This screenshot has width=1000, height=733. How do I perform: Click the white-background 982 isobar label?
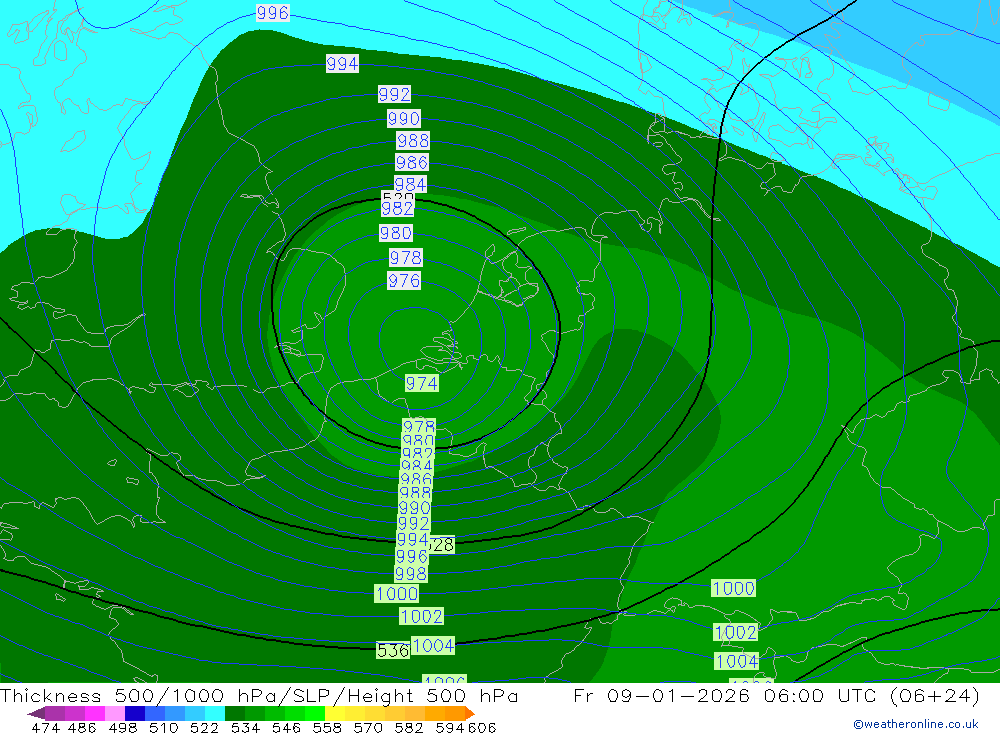pos(397,209)
